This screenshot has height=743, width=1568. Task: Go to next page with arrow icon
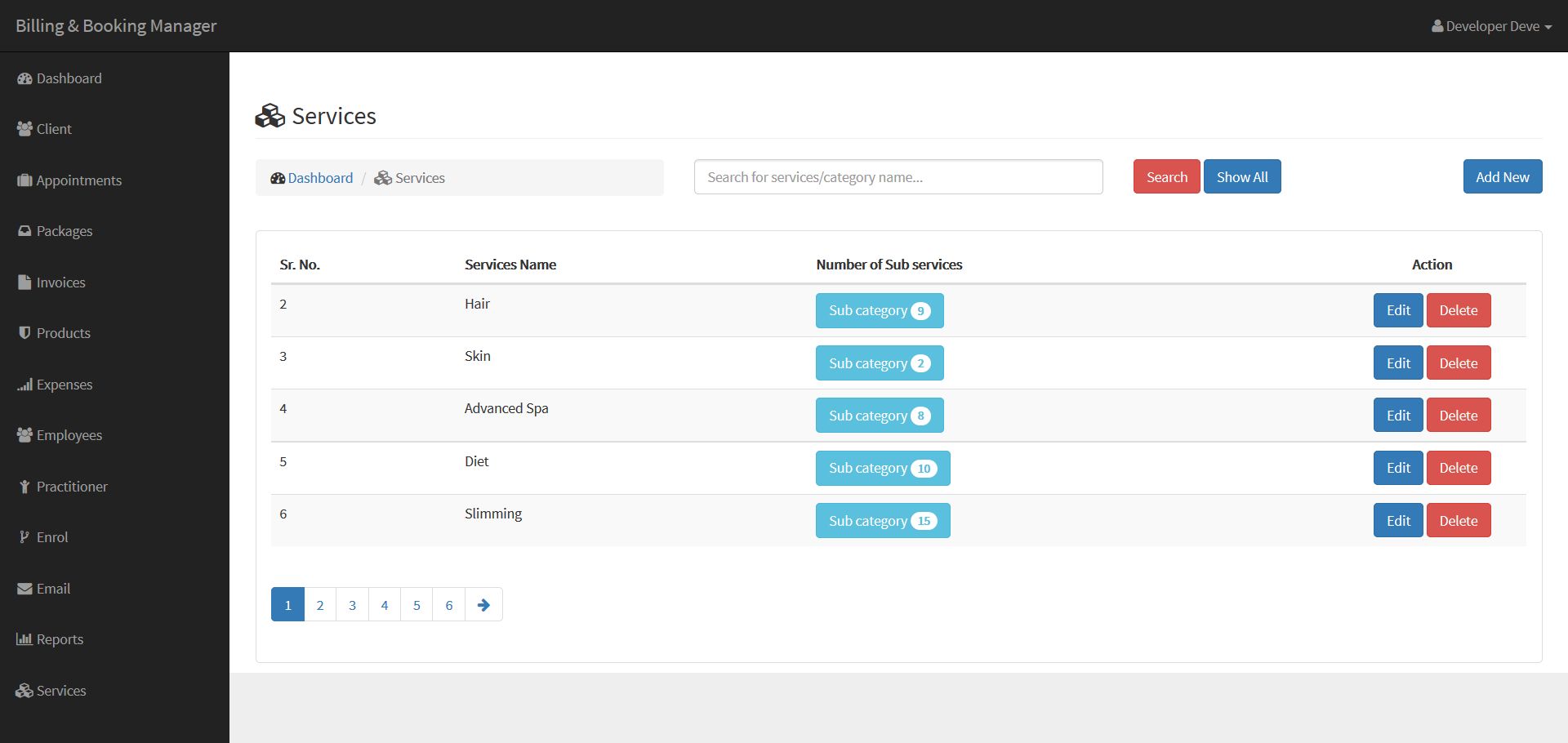(x=483, y=605)
